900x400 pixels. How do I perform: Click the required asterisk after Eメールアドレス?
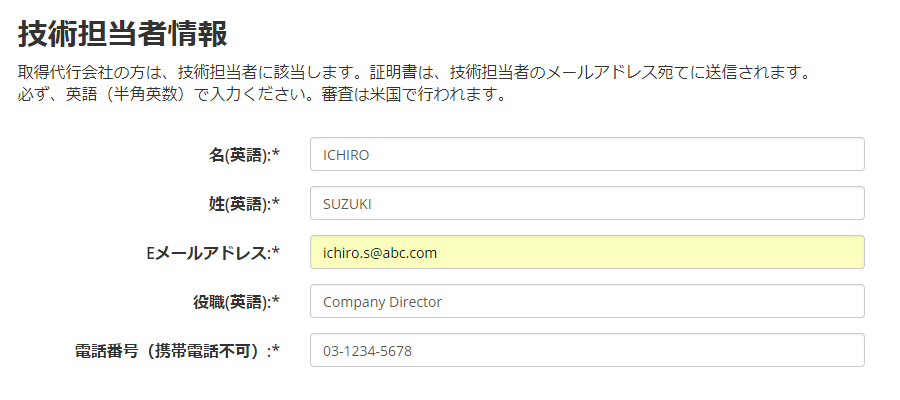276,253
